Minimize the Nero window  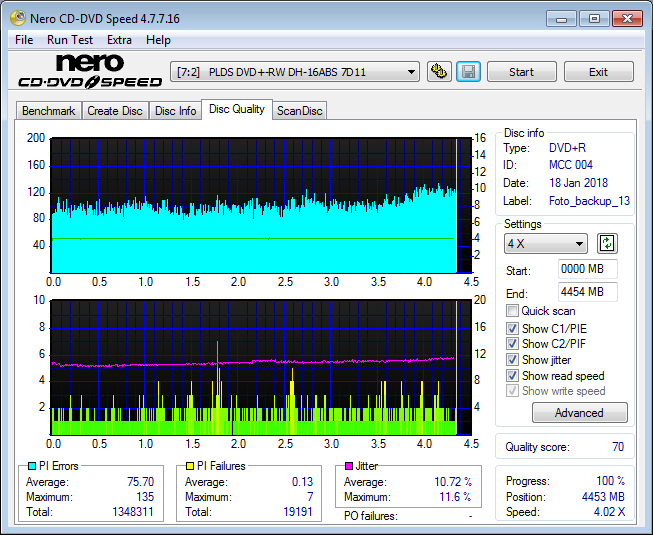[x=561, y=19]
